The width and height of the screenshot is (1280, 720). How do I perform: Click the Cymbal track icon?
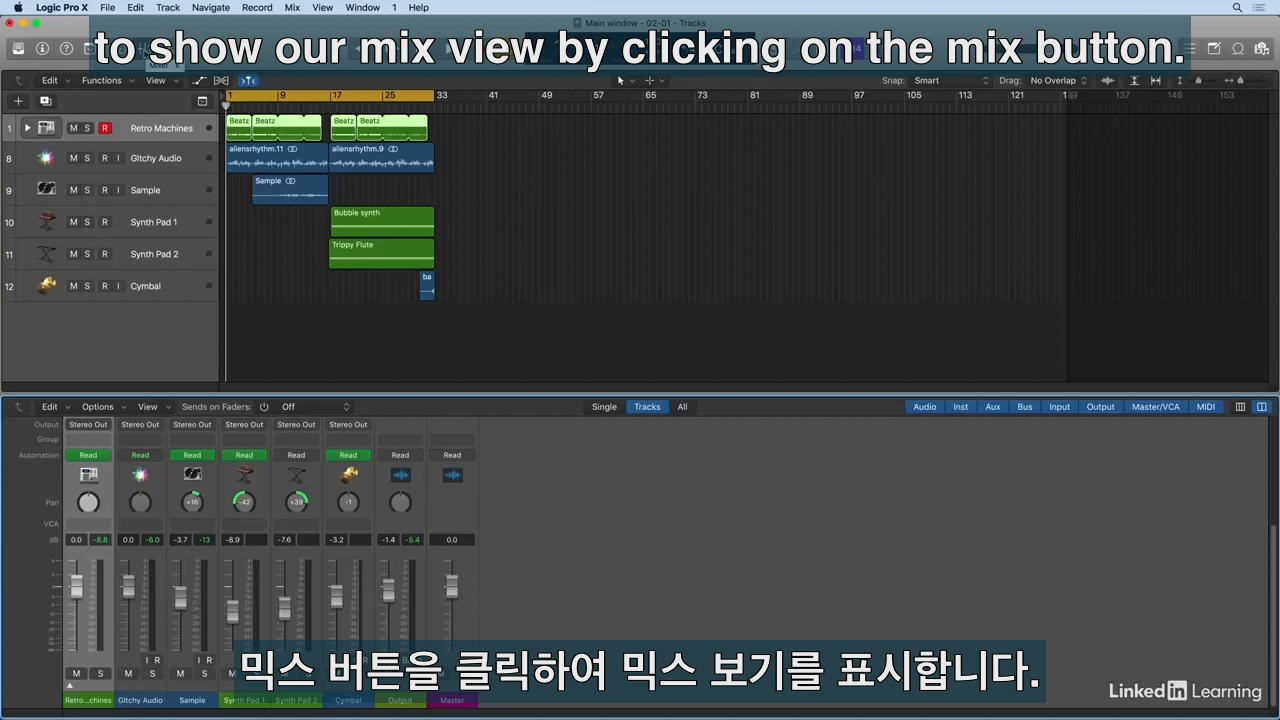[46, 286]
